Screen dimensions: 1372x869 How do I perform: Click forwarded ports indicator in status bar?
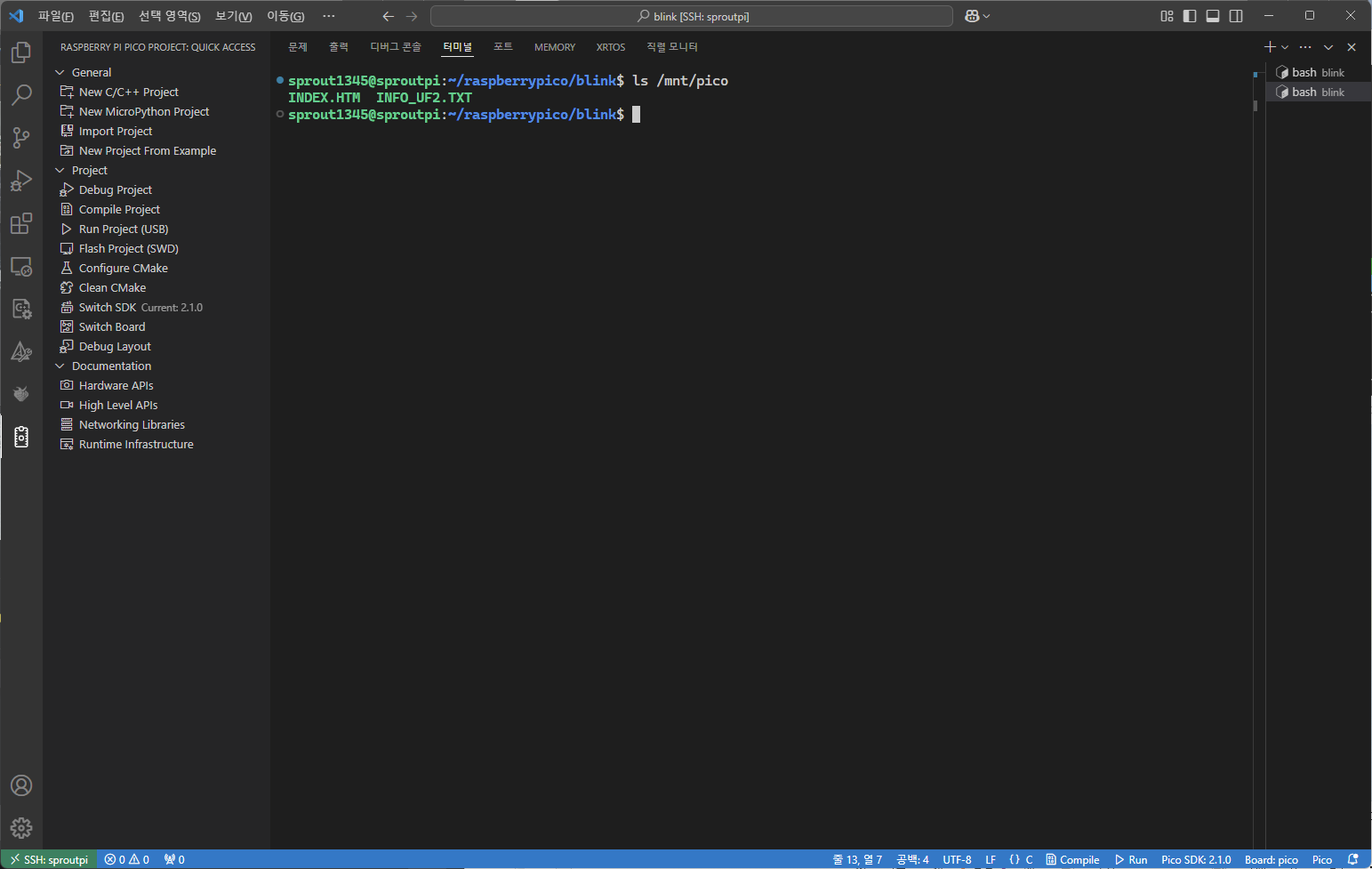point(174,859)
